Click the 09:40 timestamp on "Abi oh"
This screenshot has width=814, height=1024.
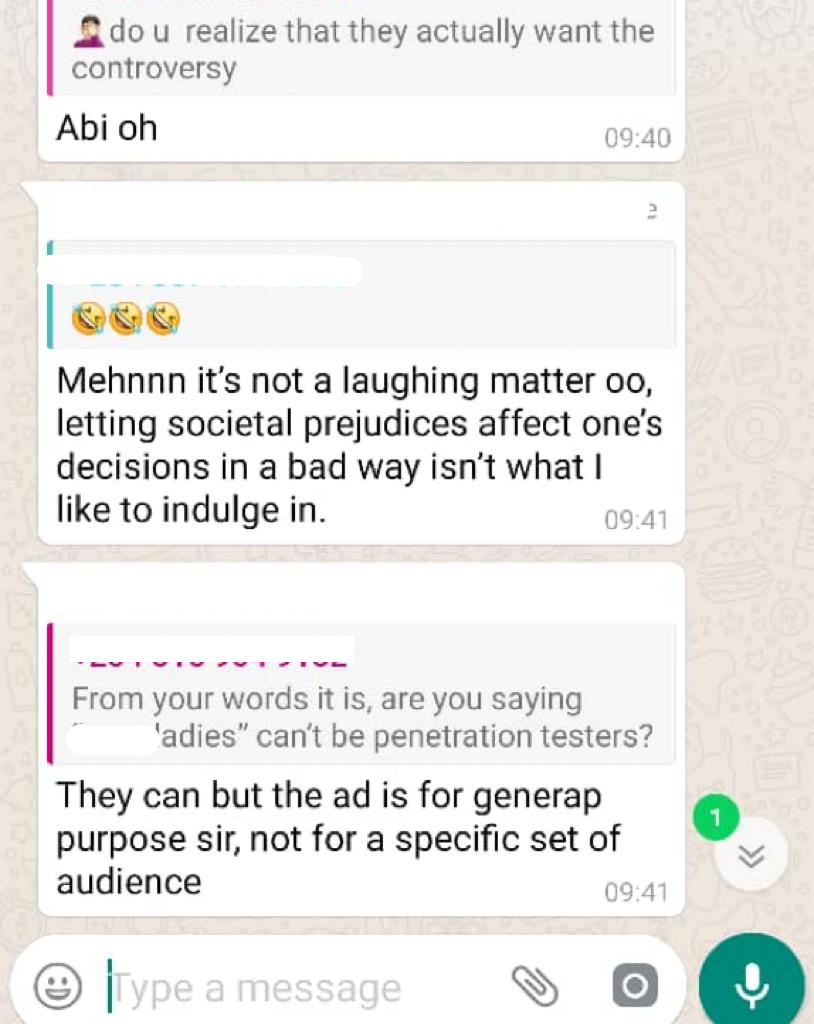tap(637, 139)
